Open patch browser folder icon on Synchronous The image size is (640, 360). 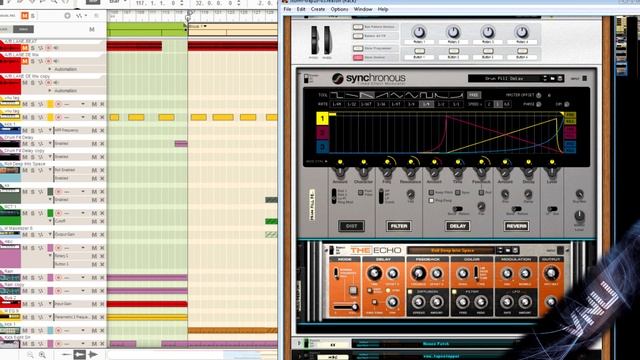pos(553,78)
